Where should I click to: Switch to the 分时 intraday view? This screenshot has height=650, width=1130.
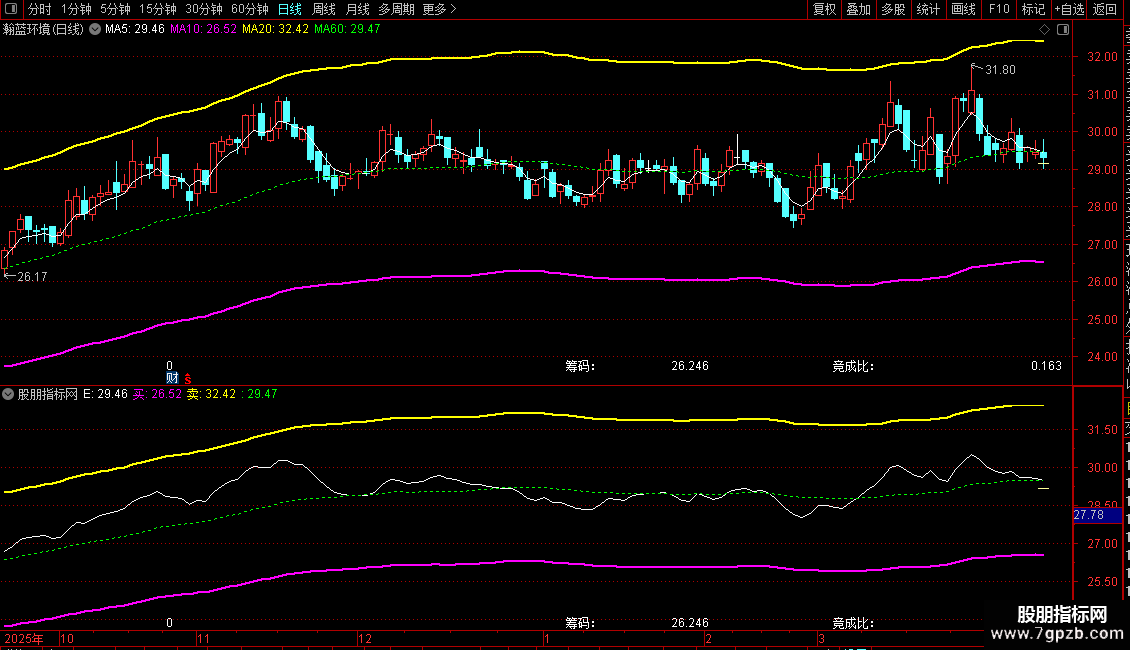(x=40, y=9)
